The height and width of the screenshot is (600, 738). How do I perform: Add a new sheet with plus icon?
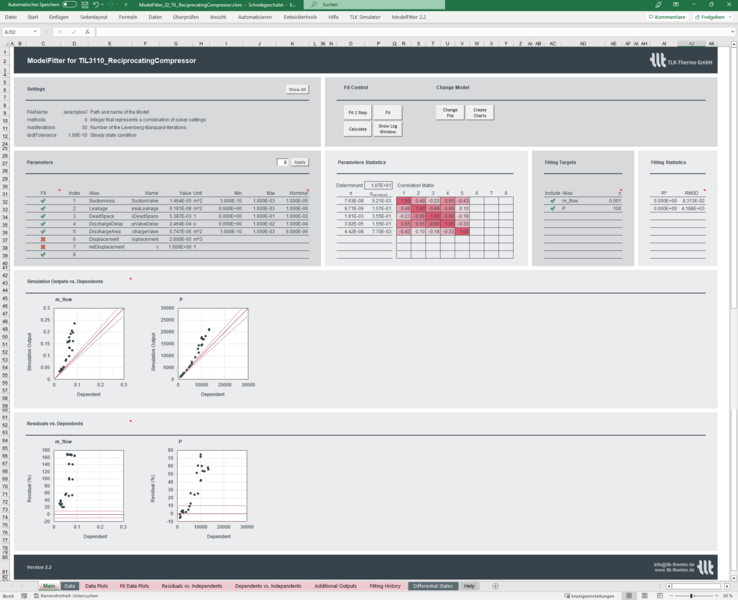click(495, 586)
